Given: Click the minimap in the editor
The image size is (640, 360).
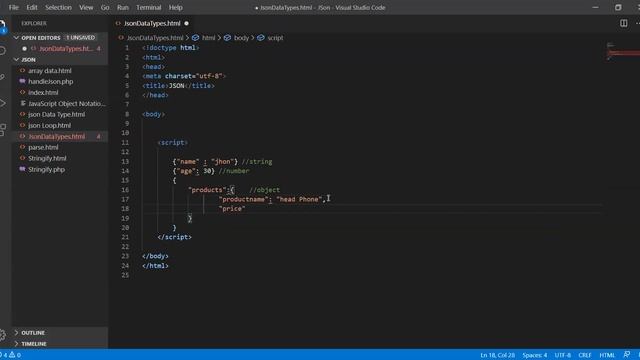Looking at the screenshot, I should pos(622,52).
